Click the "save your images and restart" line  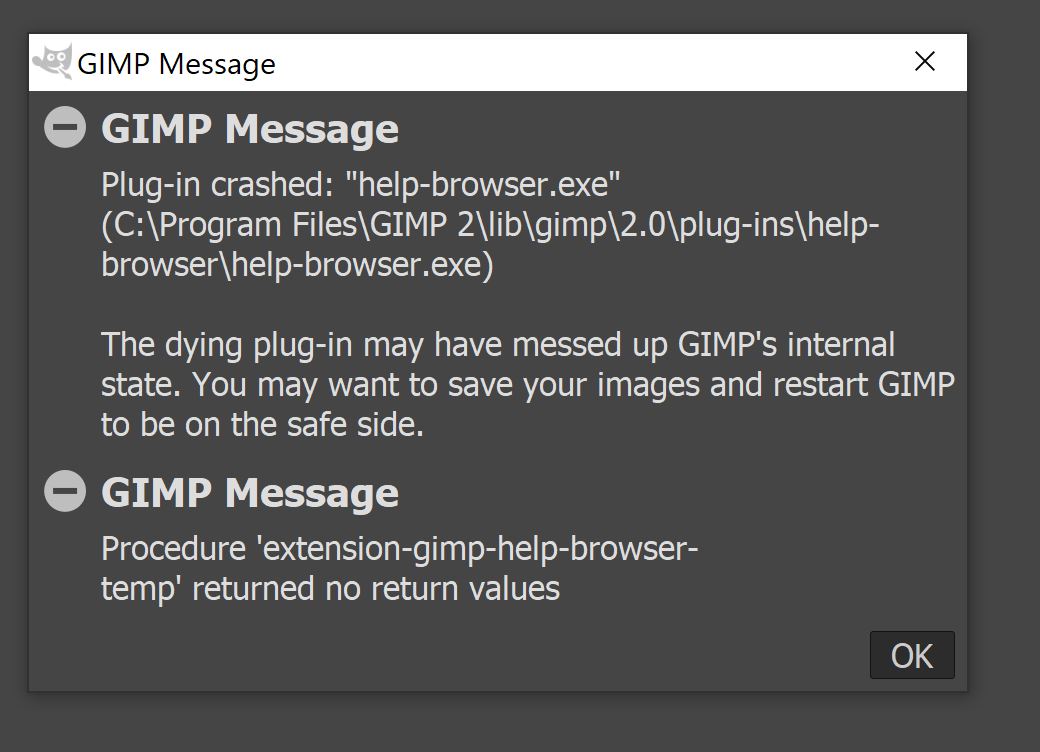pyautogui.click(x=528, y=385)
